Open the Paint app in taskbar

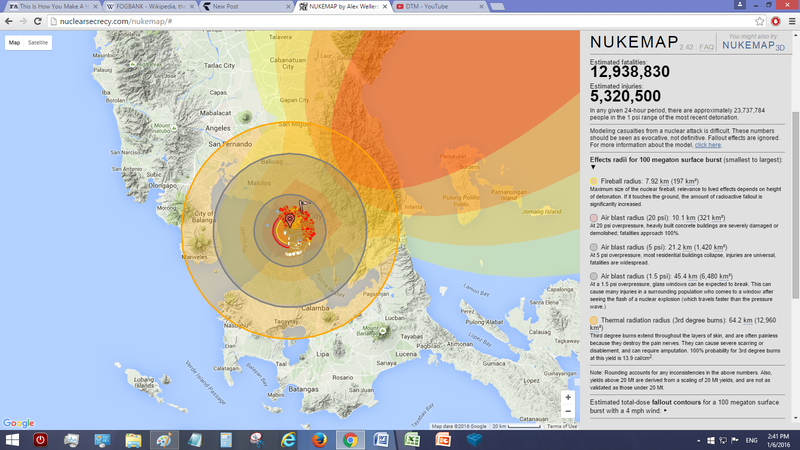164,440
